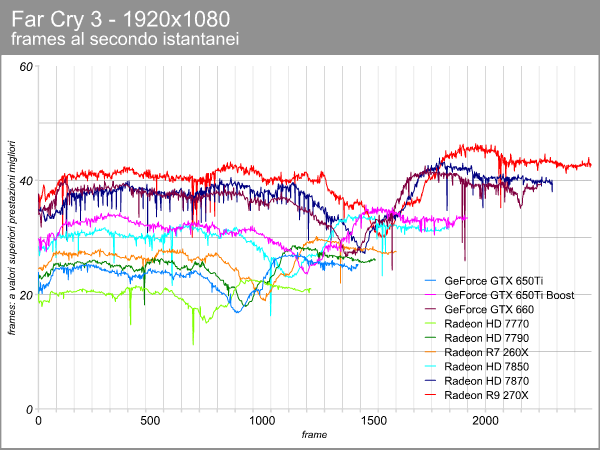
Task: Click the orange line swatch for R7 260X
Action: point(430,352)
